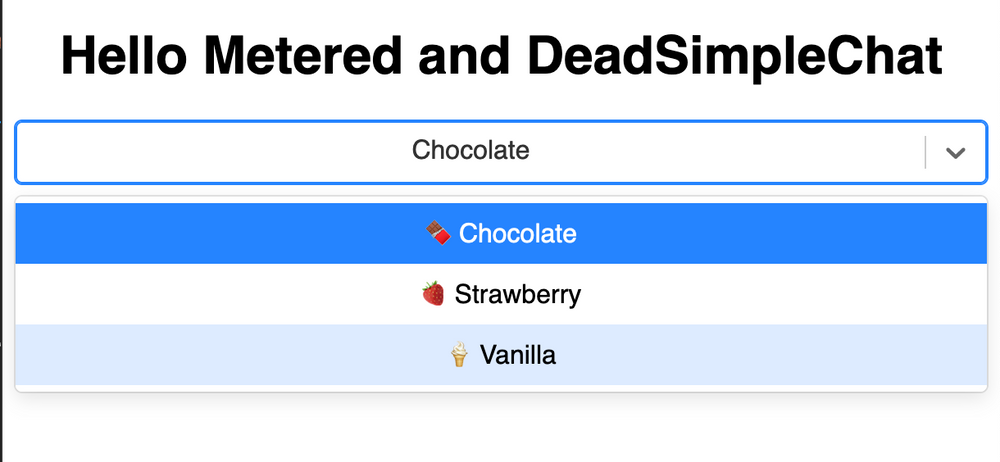Choose the highlighted Chocolate option
Screen dimensions: 1000x462
[x=501, y=234]
